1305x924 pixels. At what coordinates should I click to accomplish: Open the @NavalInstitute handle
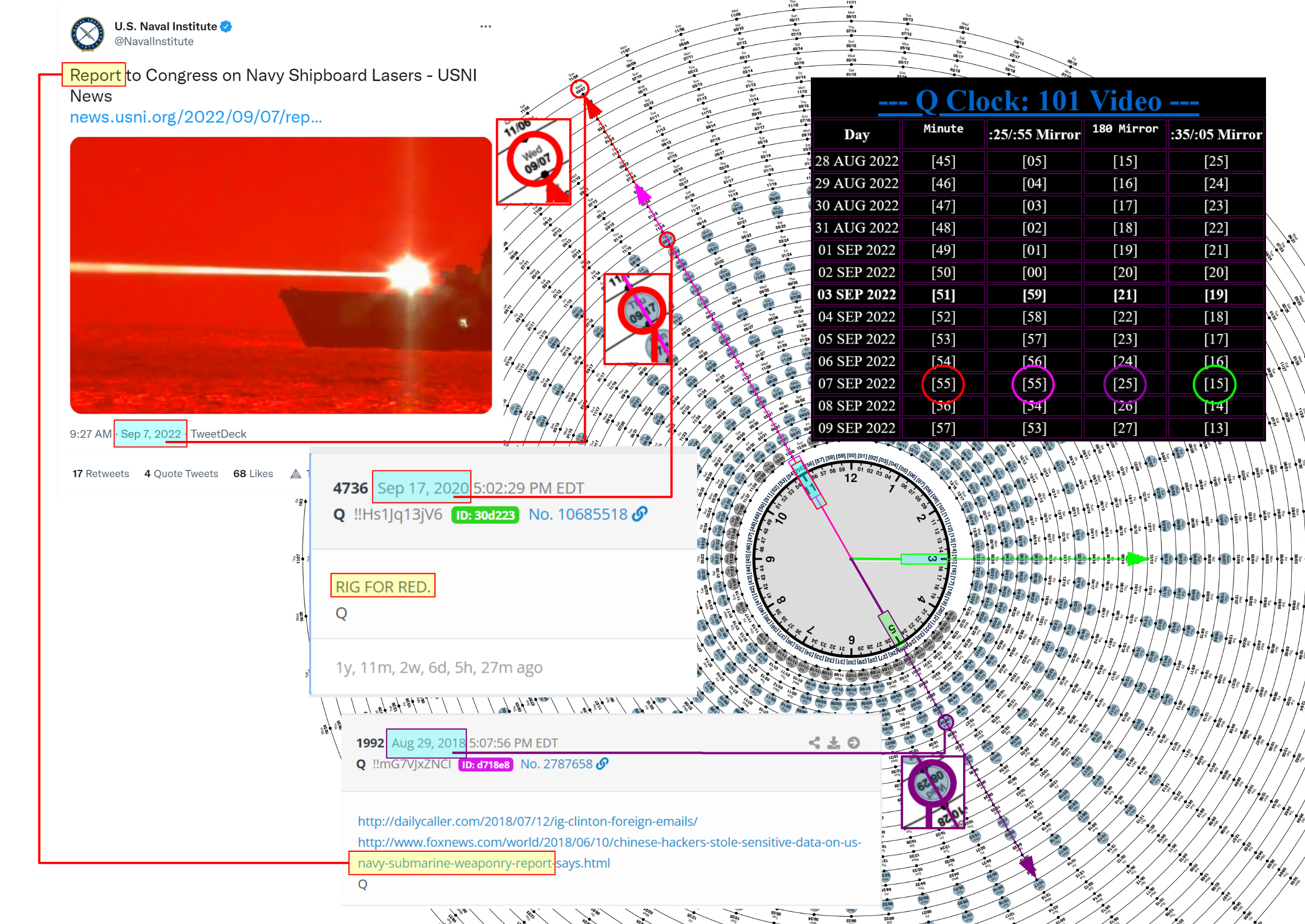point(154,42)
